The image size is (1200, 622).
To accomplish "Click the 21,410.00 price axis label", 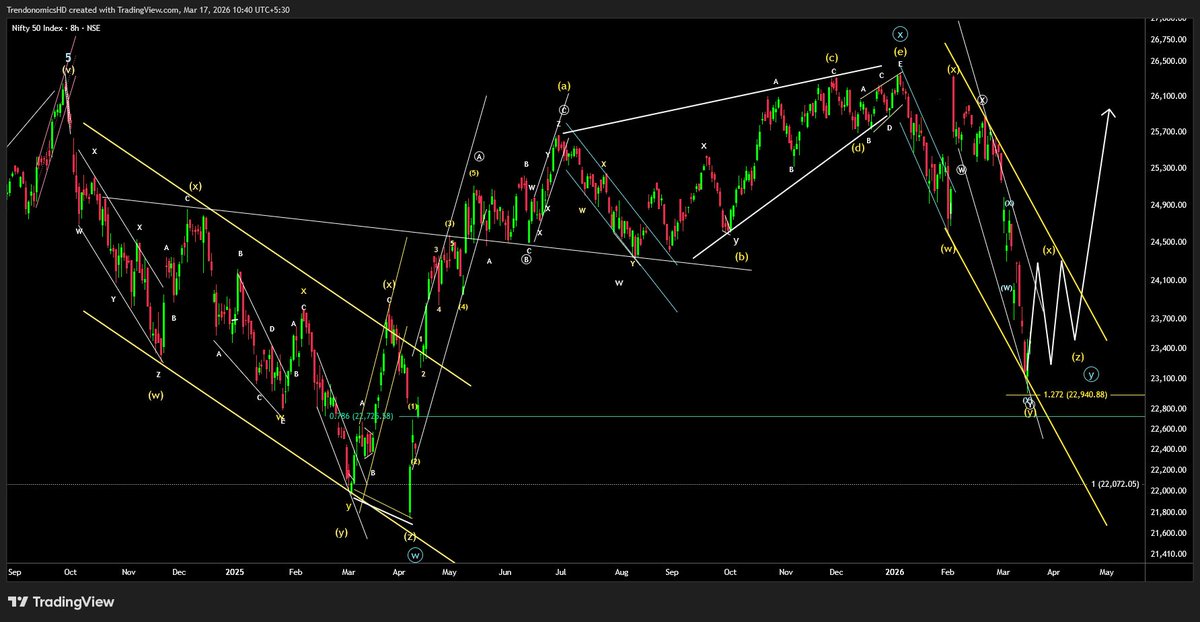I will tap(1170, 554).
